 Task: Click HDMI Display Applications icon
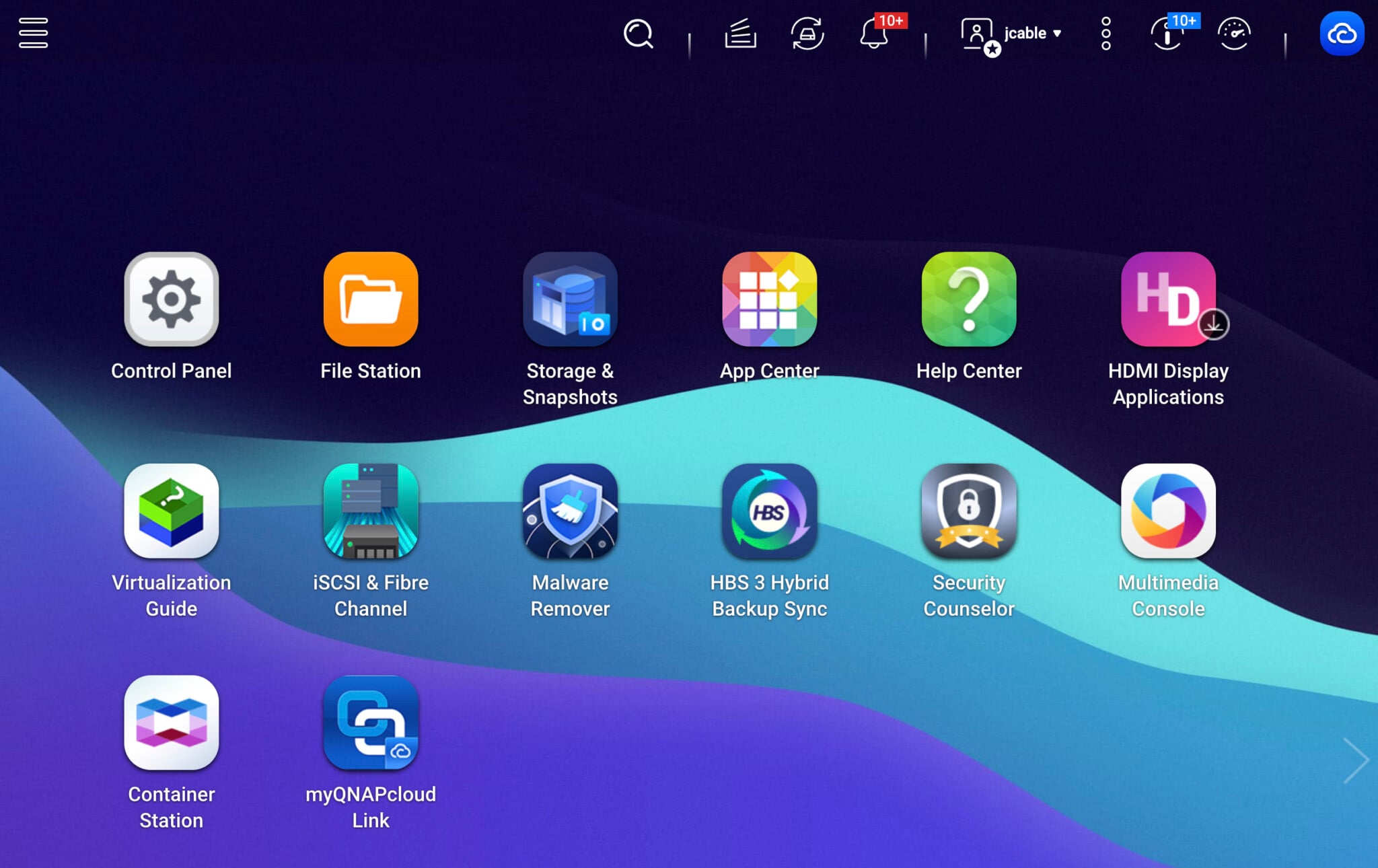[x=1167, y=299]
